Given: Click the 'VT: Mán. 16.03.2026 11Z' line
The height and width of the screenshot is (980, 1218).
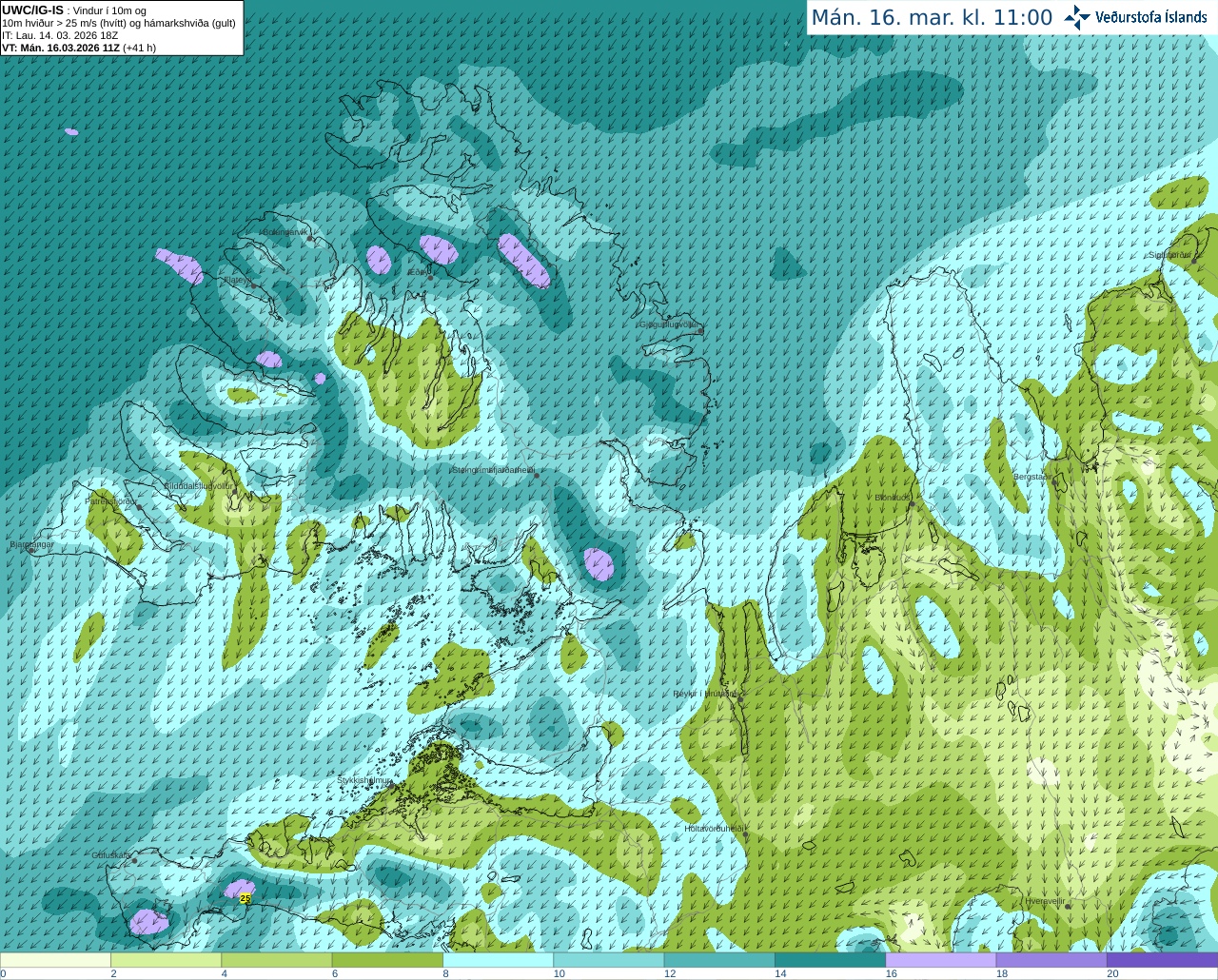Looking at the screenshot, I should click(x=61, y=48).
